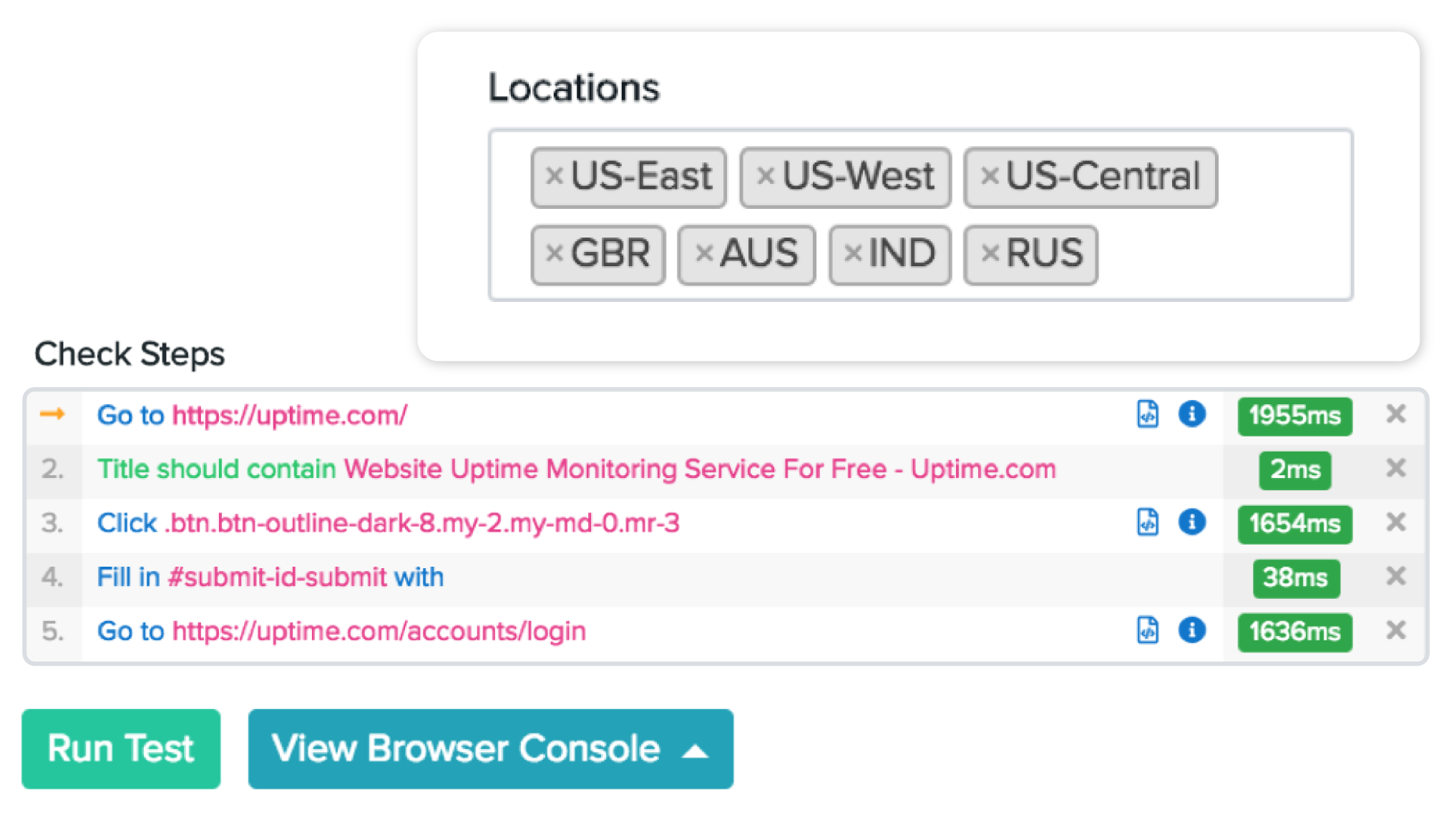
Task: Click the Run Test button
Action: (121, 748)
